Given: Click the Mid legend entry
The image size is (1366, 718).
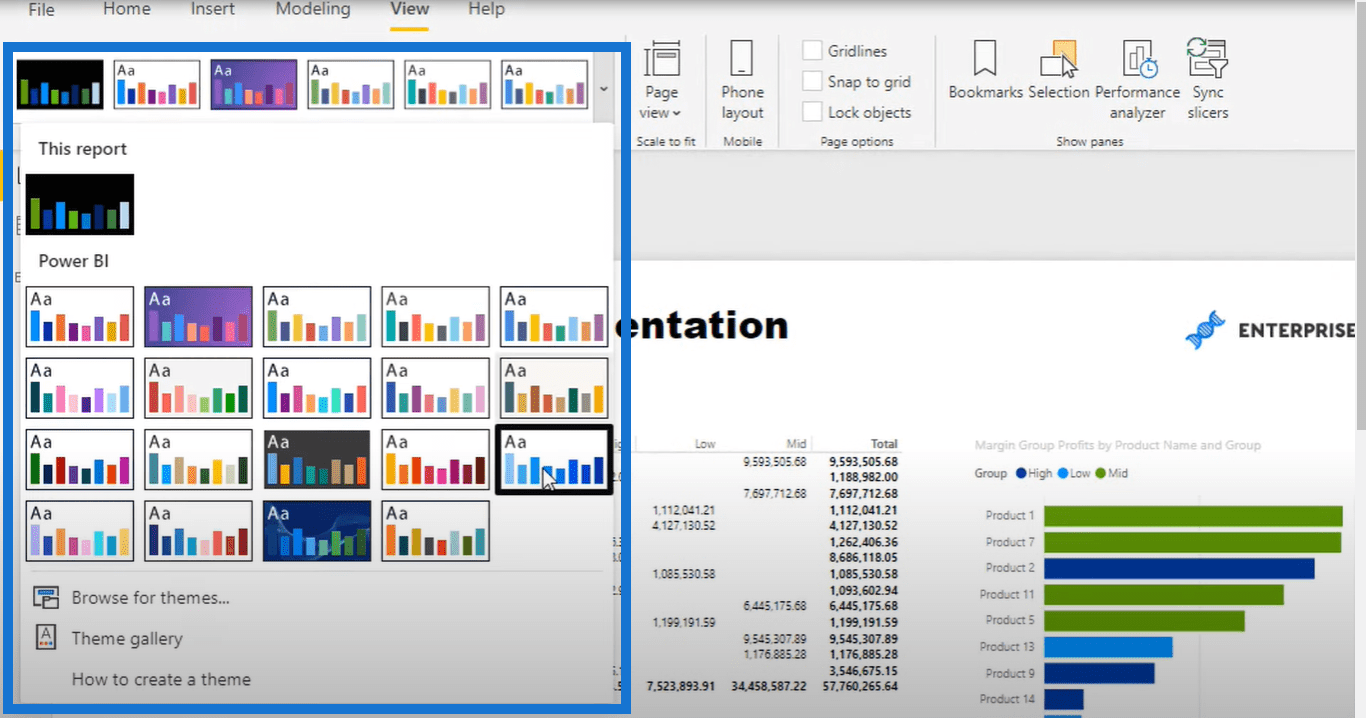Looking at the screenshot, I should click(1112, 473).
